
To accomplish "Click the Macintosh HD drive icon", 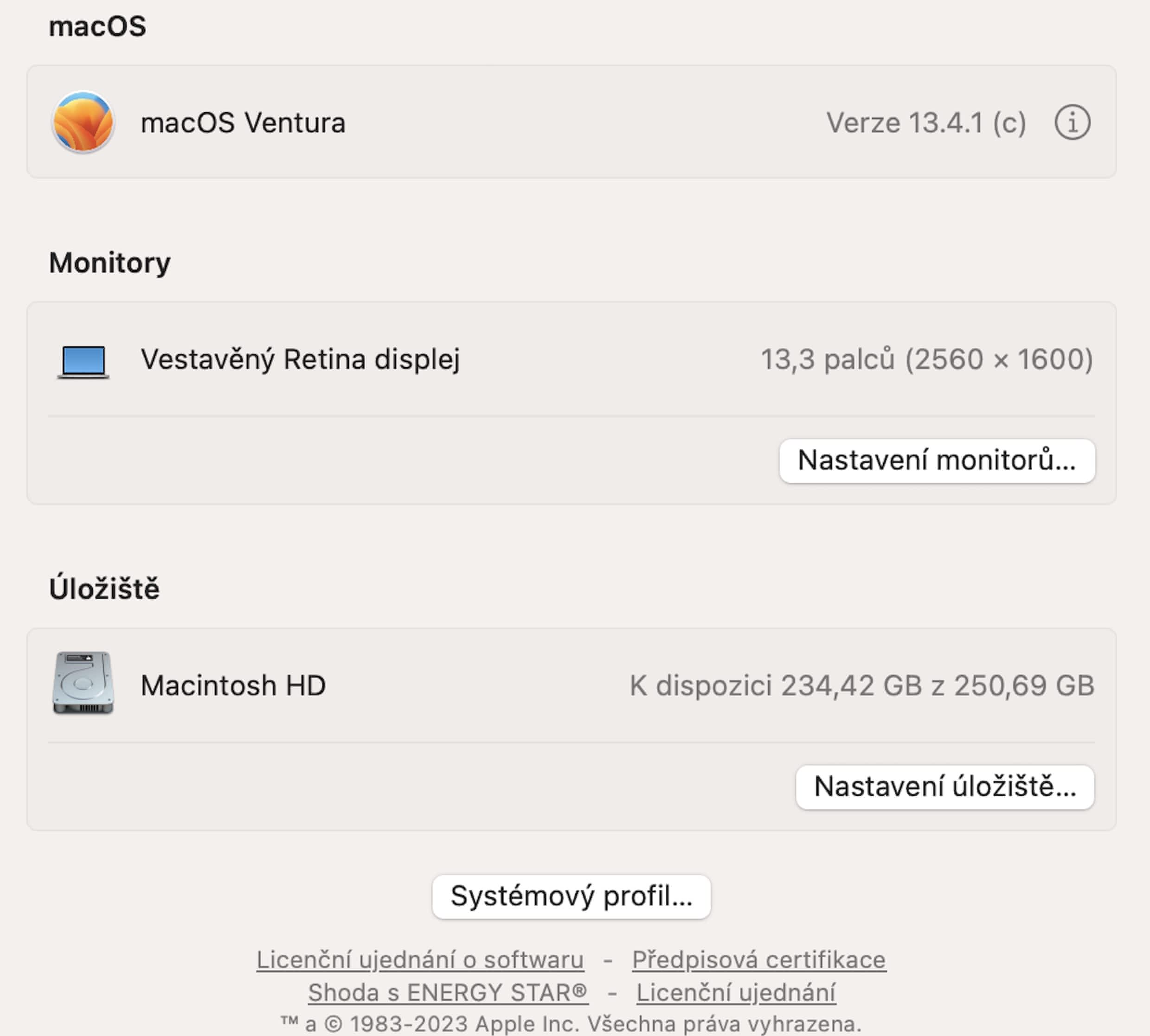I will (x=83, y=683).
